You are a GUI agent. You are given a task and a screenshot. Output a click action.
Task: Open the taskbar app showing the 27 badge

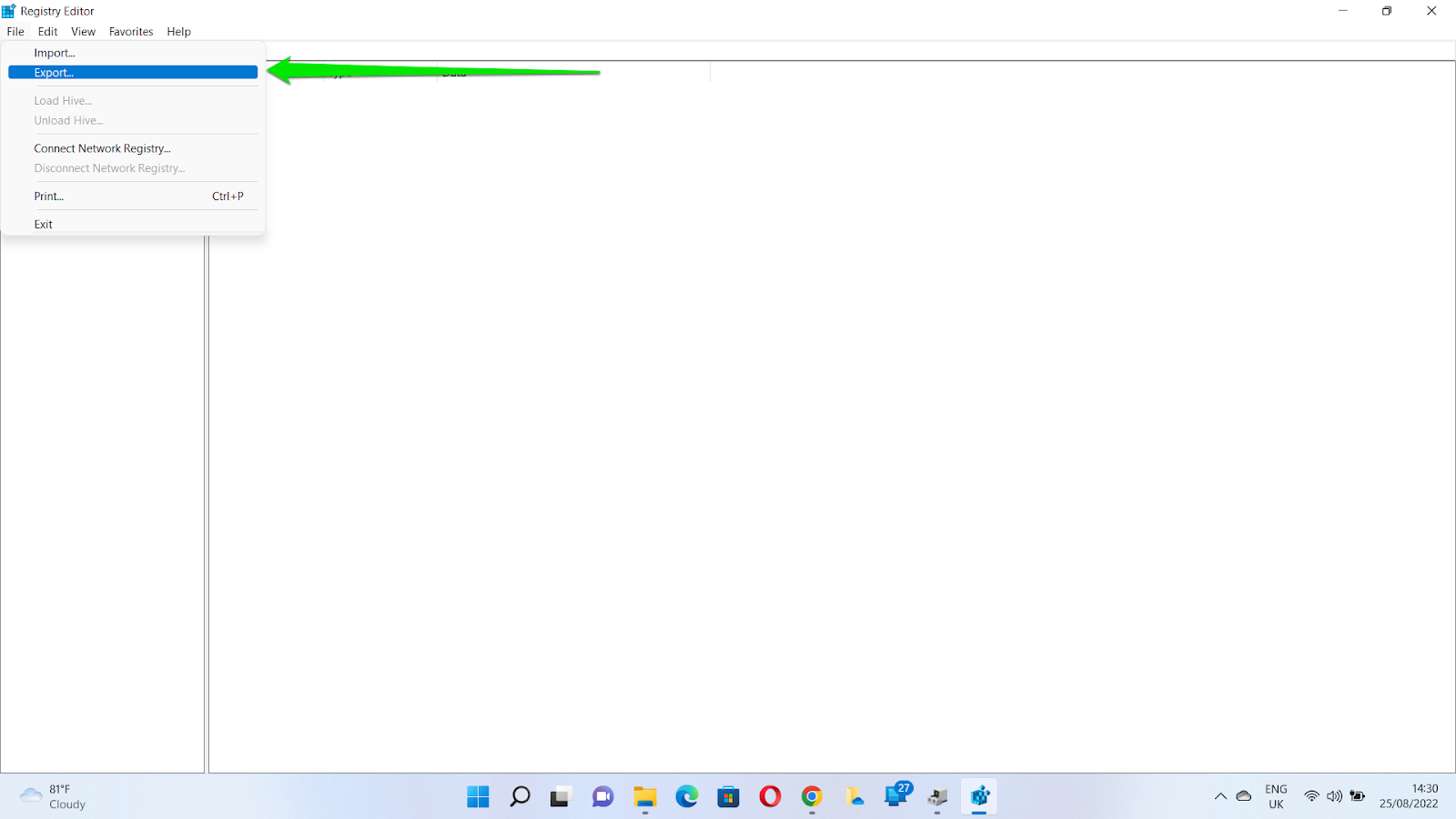897,795
